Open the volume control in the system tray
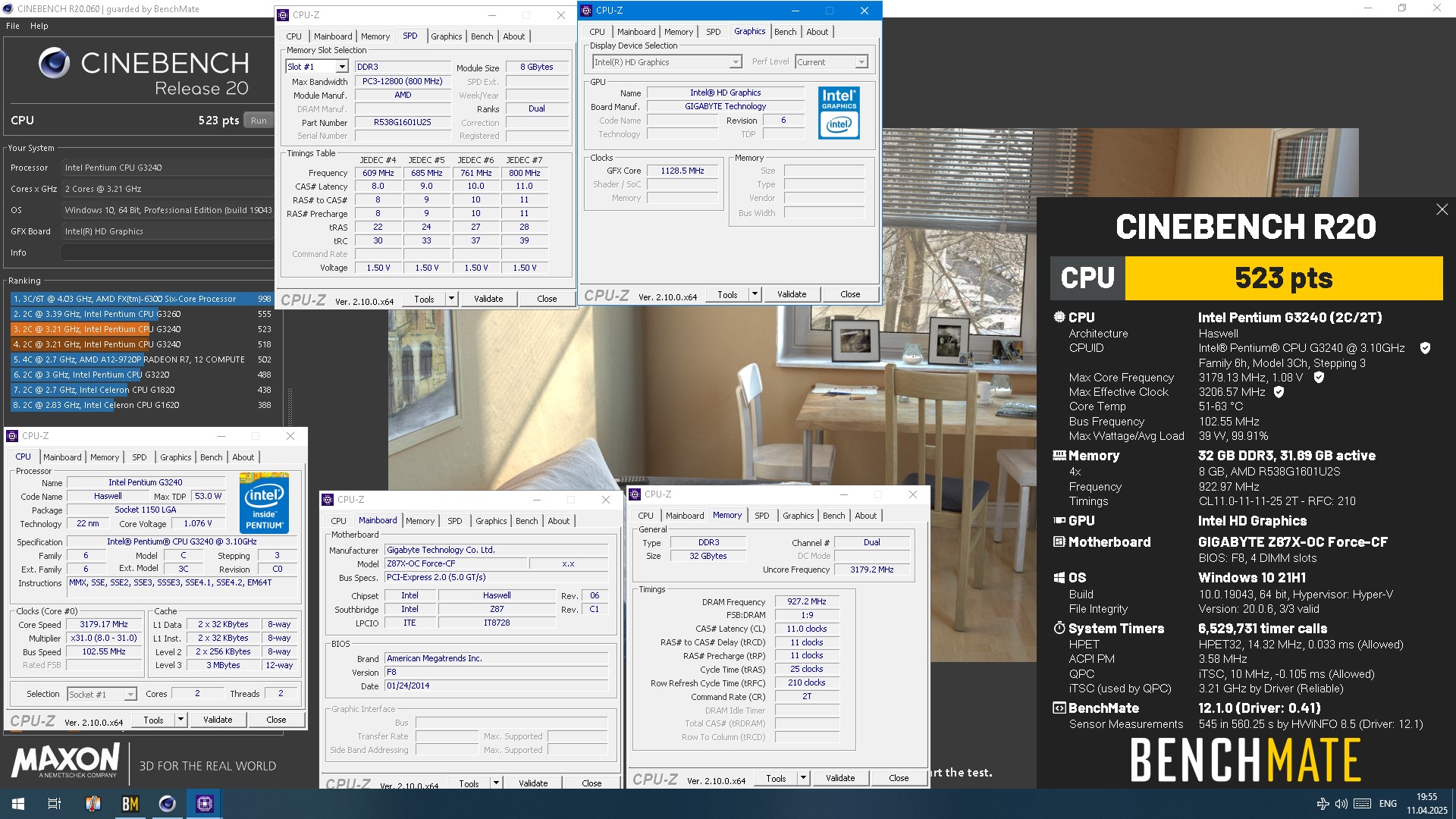Image resolution: width=1456 pixels, height=819 pixels. click(x=1341, y=804)
